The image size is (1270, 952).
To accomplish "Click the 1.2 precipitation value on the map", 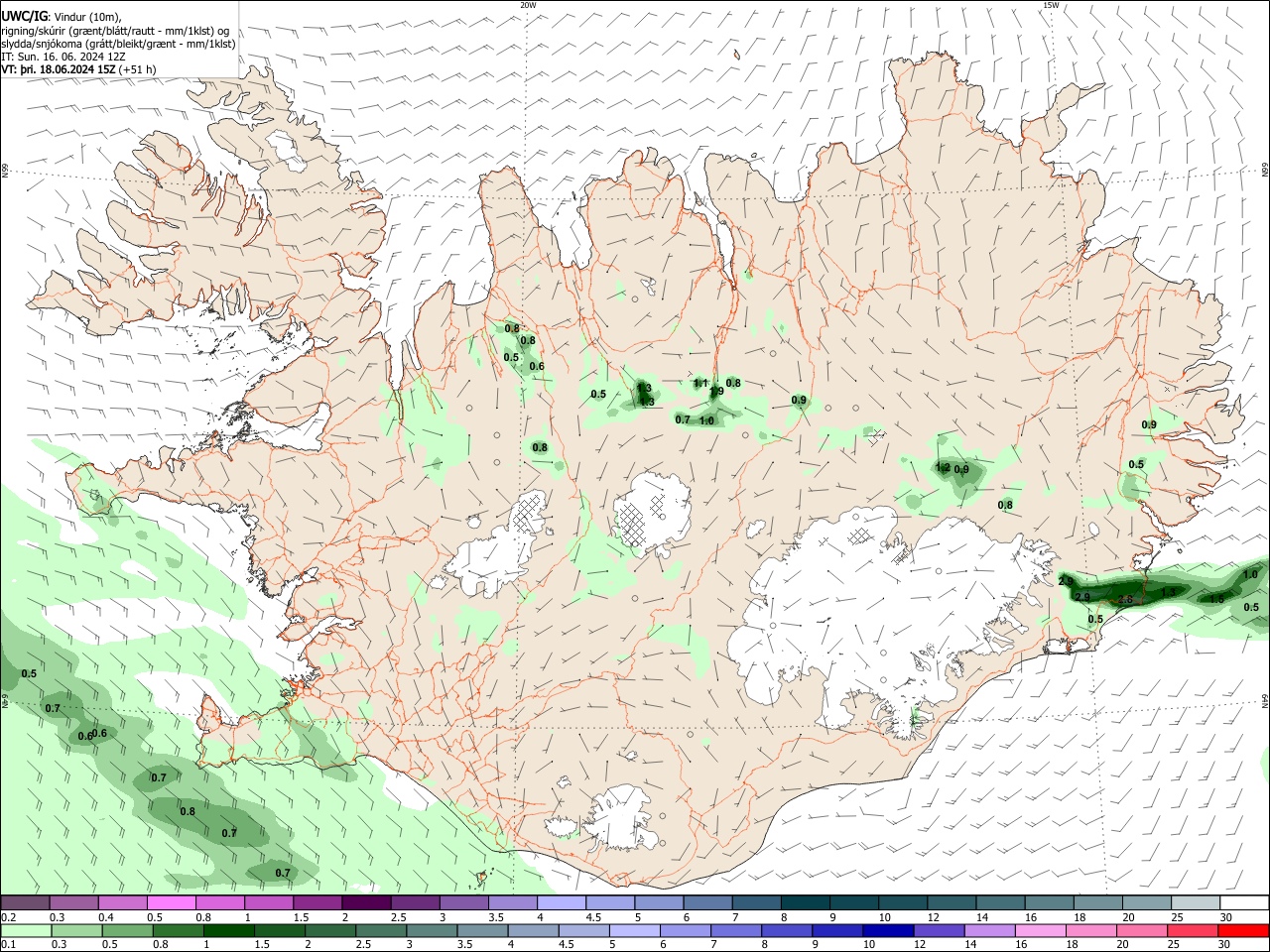I will coord(944,467).
